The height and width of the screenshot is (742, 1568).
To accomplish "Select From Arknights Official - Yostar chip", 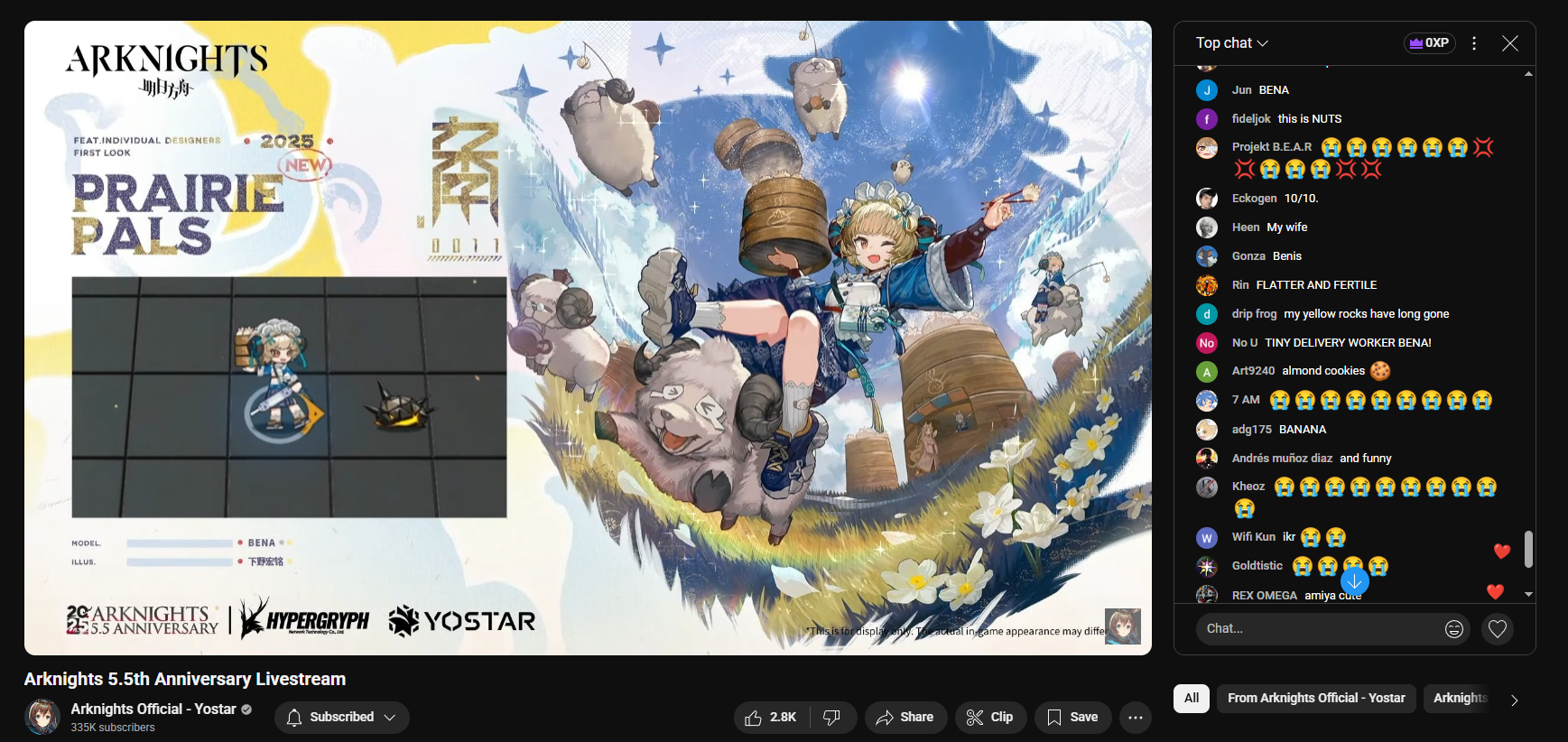I will tap(1316, 699).
